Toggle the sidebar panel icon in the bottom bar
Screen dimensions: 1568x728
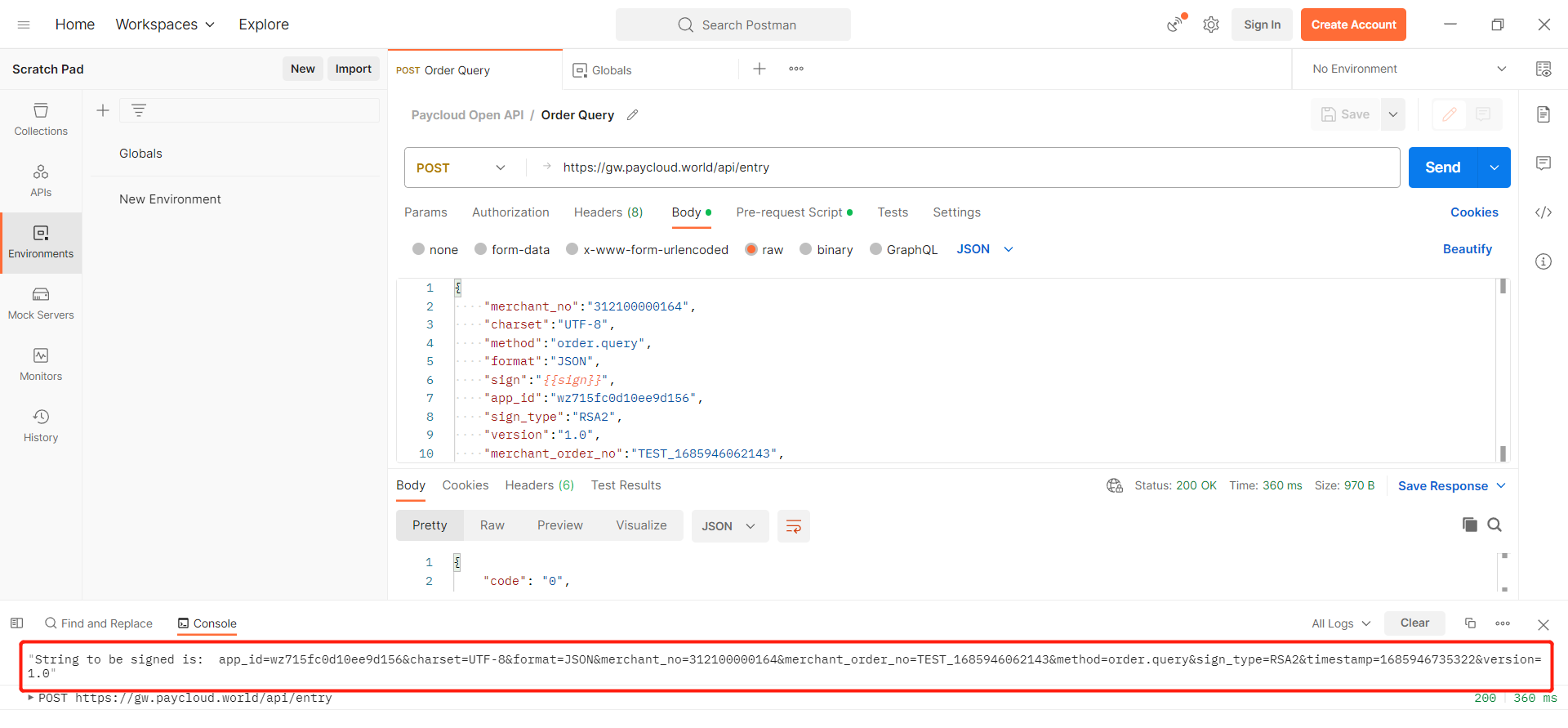pyautogui.click(x=16, y=623)
